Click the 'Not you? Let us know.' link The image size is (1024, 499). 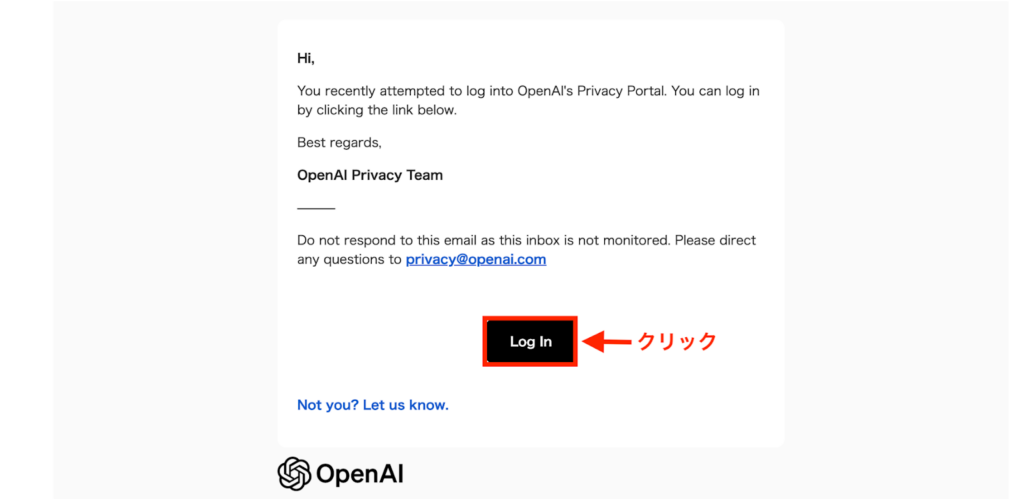tap(373, 405)
